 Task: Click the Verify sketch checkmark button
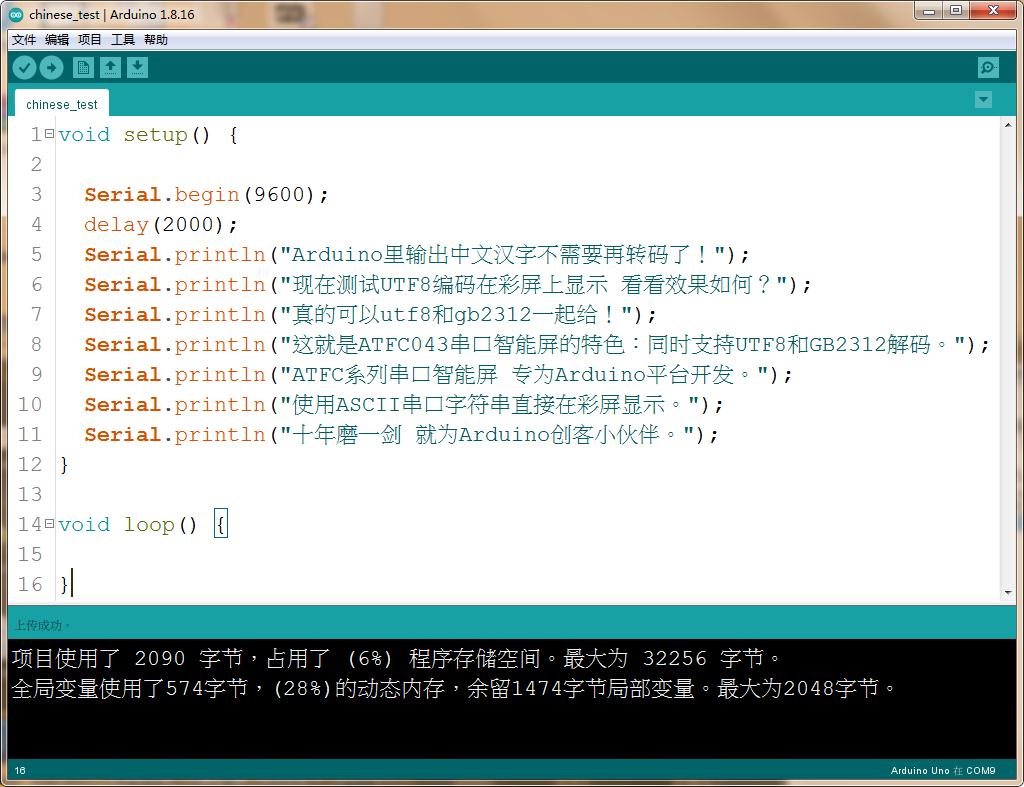tap(24, 67)
